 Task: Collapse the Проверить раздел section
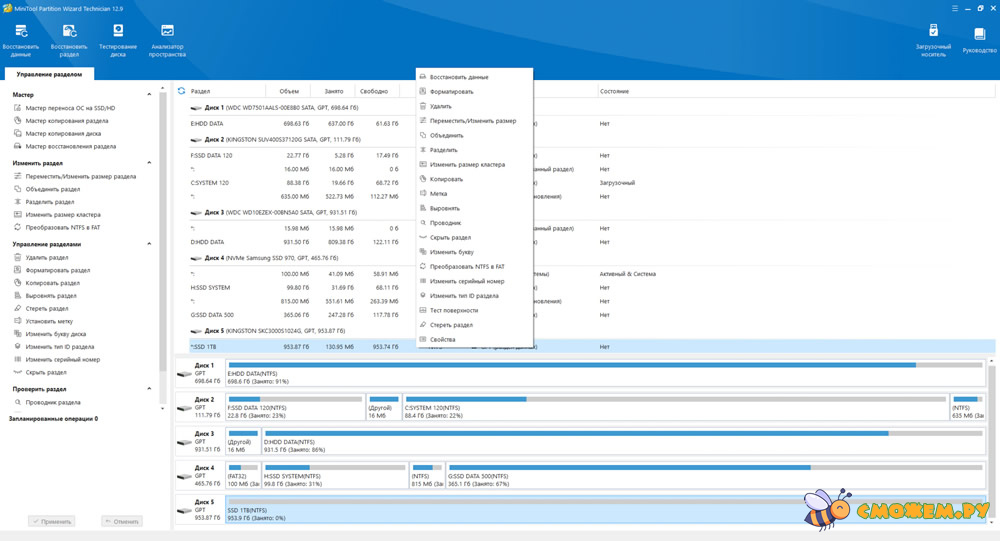[x=149, y=389]
